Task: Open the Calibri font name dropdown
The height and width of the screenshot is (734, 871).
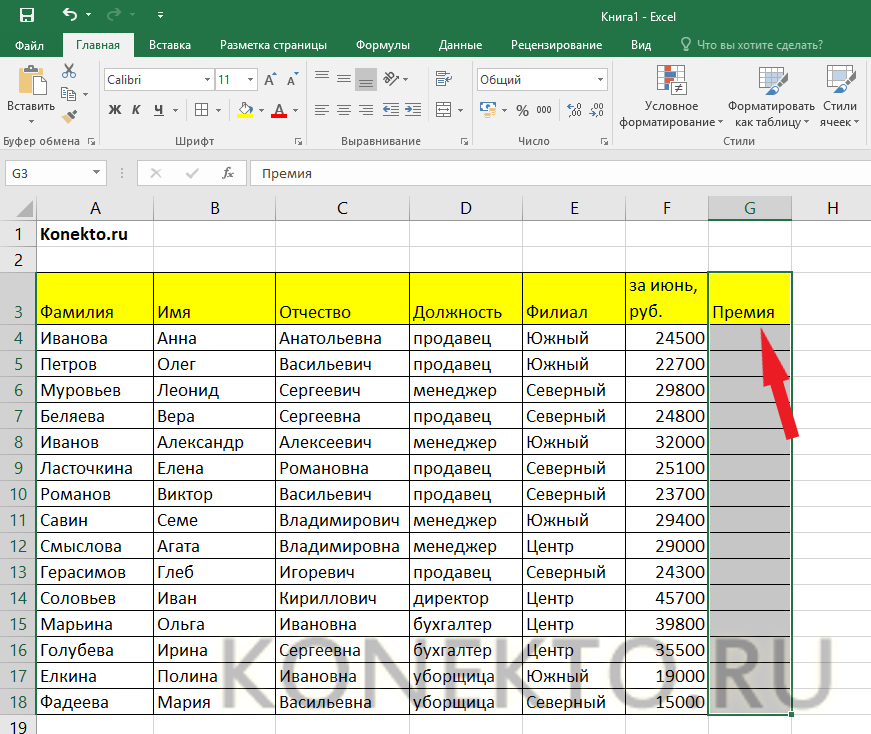Action: [x=207, y=80]
